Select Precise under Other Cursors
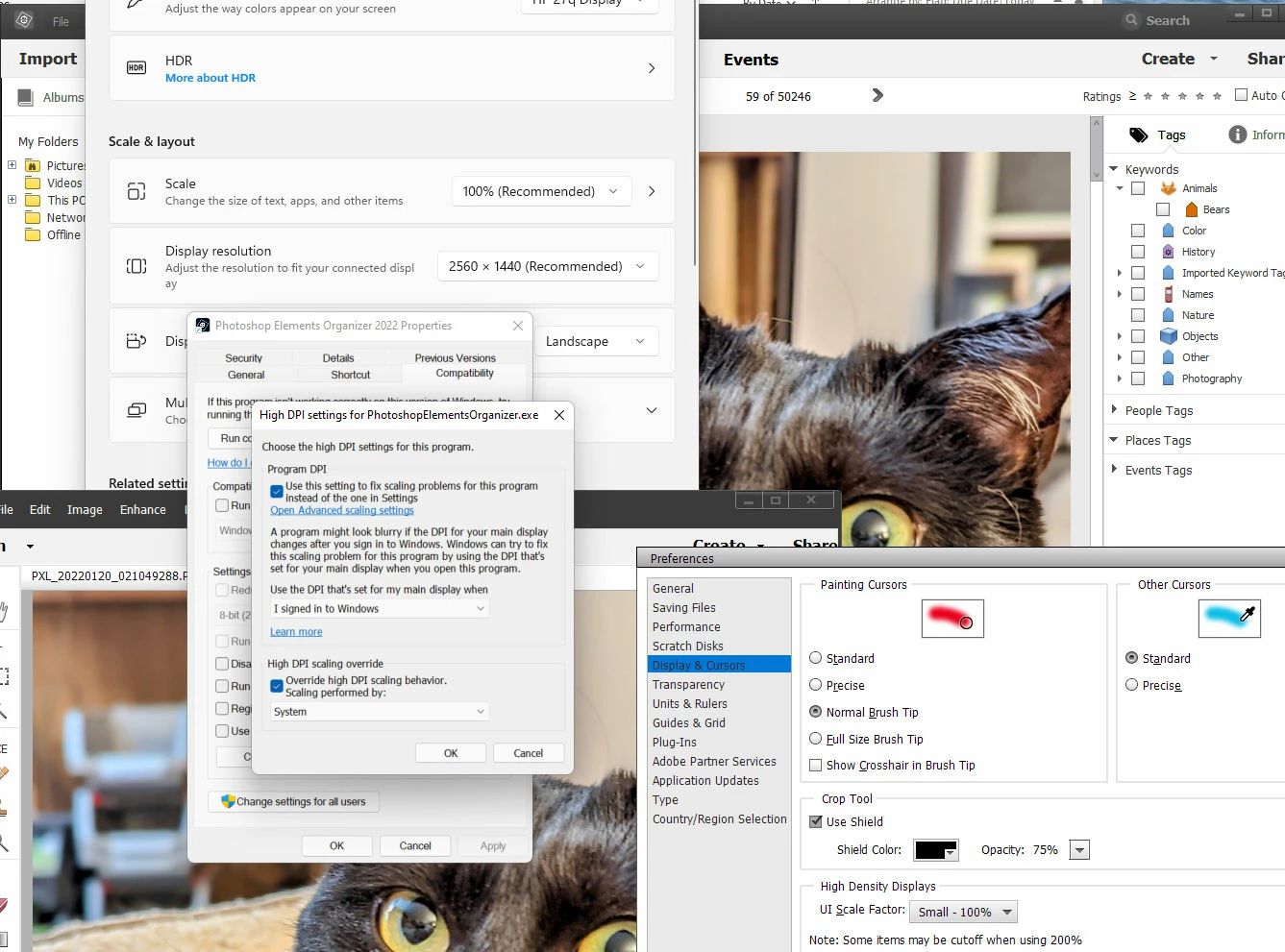This screenshot has width=1285, height=952. pos(1132,685)
